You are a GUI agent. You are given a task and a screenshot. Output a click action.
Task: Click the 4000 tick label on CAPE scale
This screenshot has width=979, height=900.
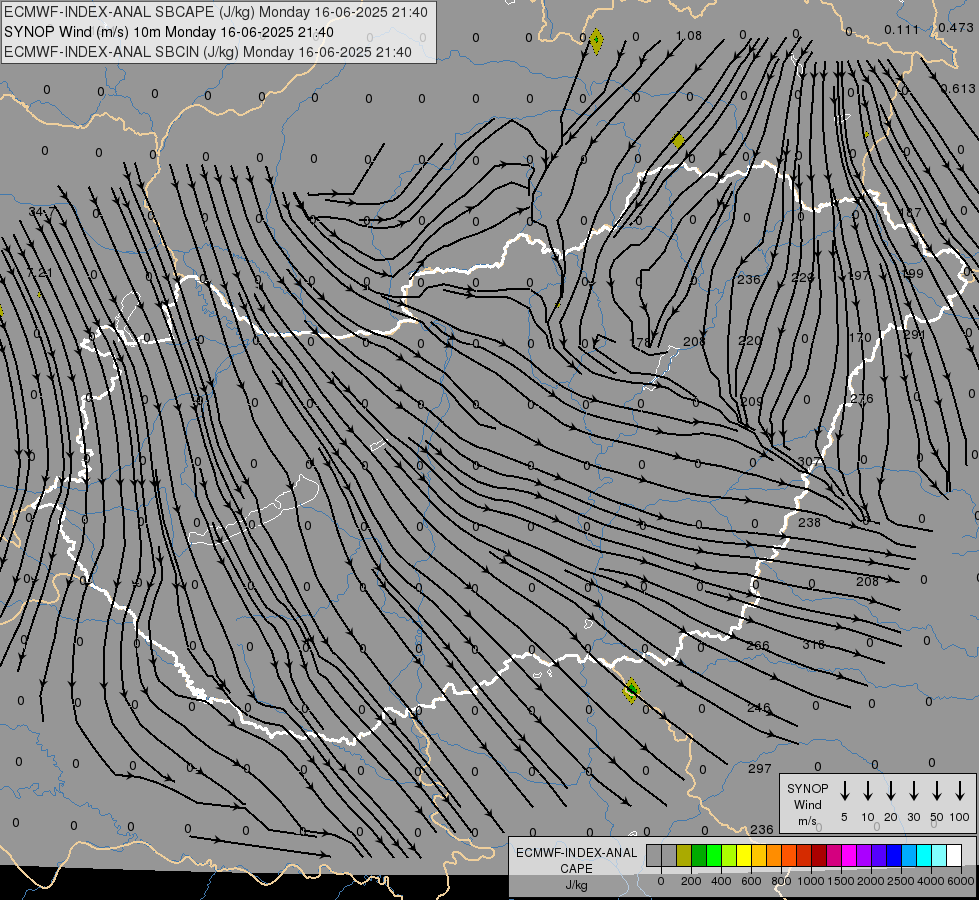931,881
